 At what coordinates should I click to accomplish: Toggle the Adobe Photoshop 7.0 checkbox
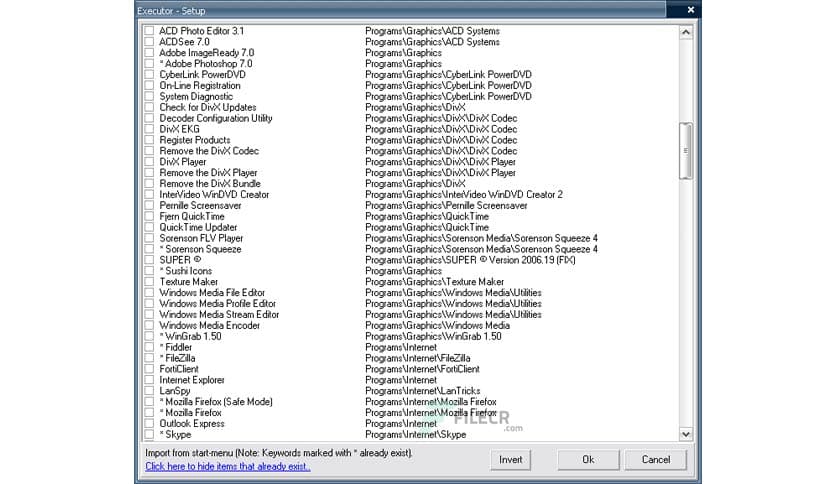149,63
